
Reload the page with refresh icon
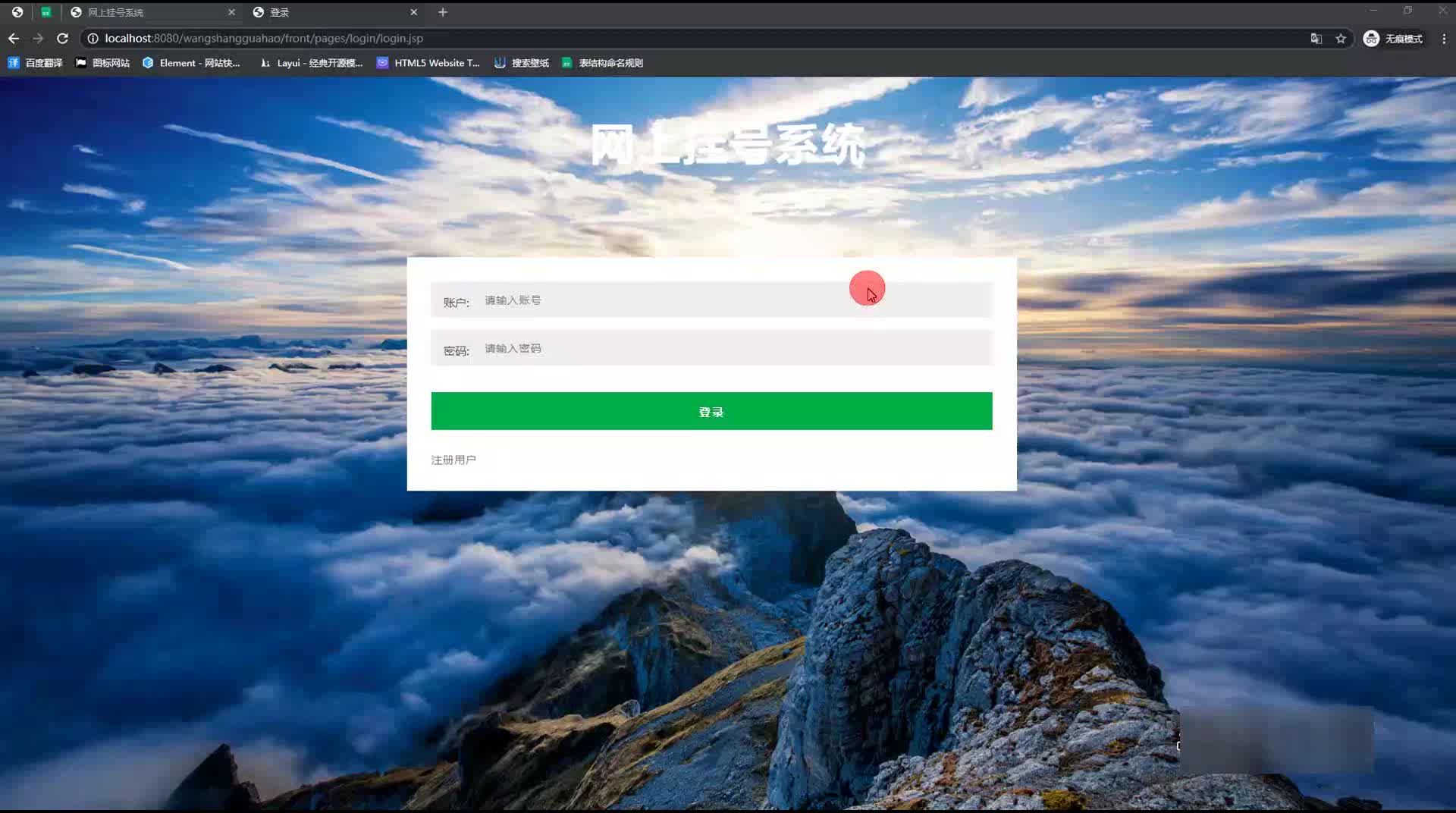(63, 38)
